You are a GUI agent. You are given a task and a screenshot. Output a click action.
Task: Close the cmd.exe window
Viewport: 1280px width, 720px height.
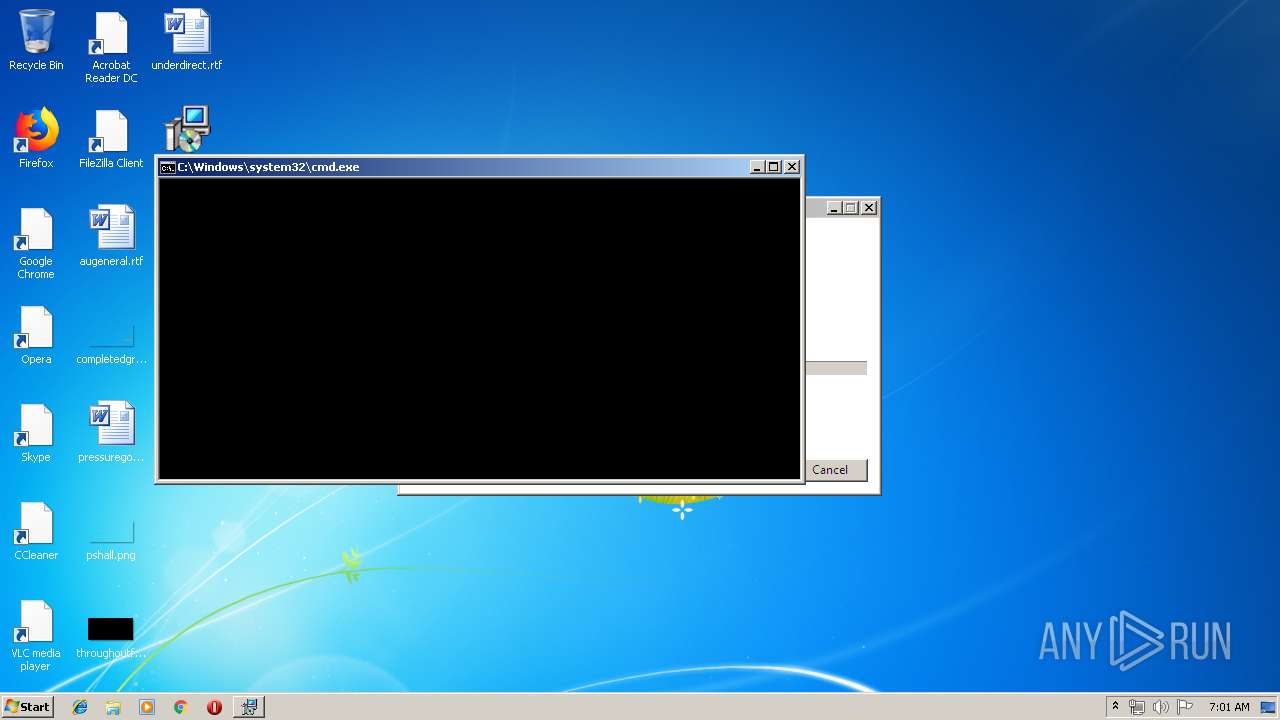pos(792,167)
